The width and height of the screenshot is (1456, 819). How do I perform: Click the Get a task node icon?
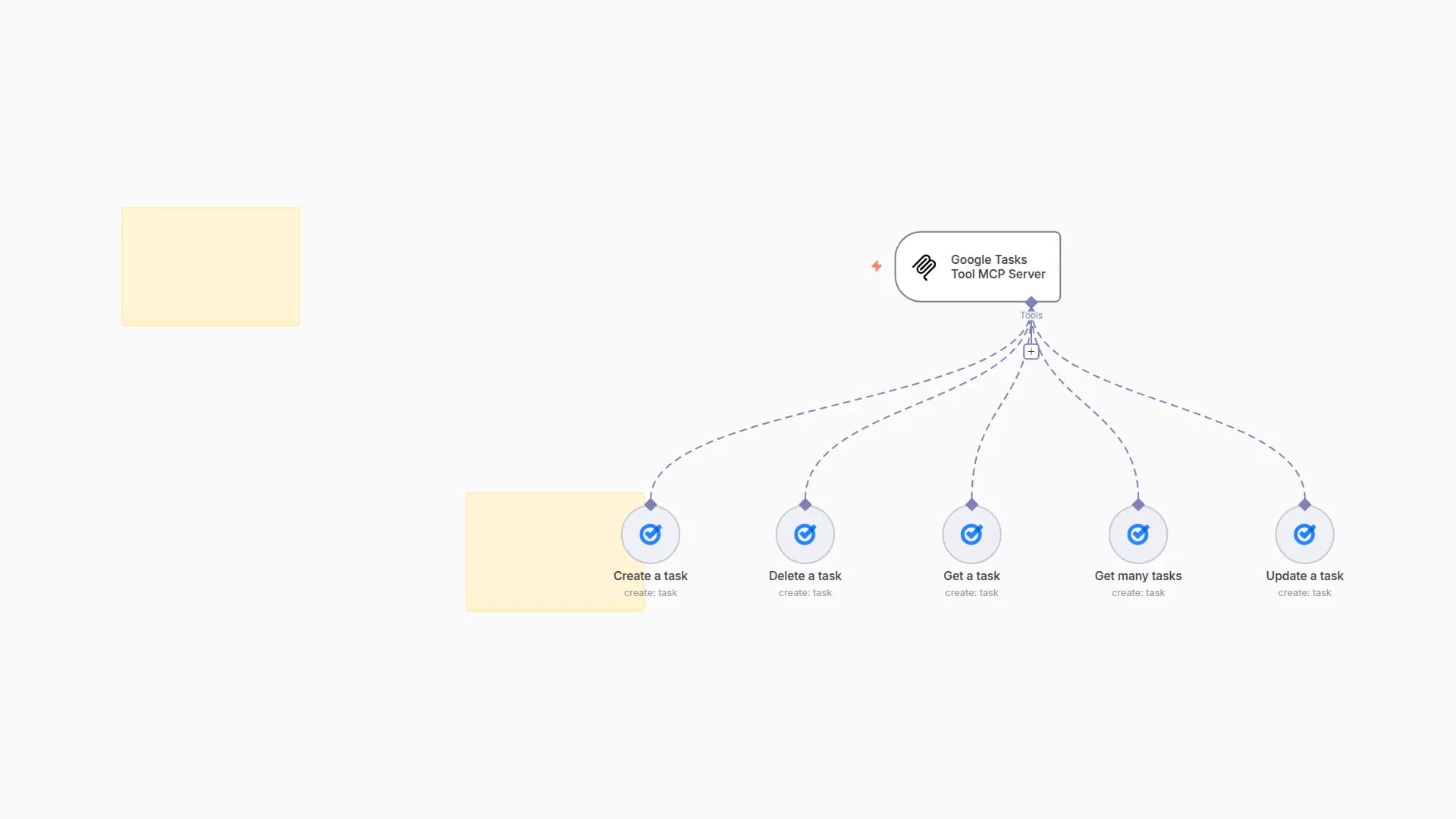[x=971, y=535]
